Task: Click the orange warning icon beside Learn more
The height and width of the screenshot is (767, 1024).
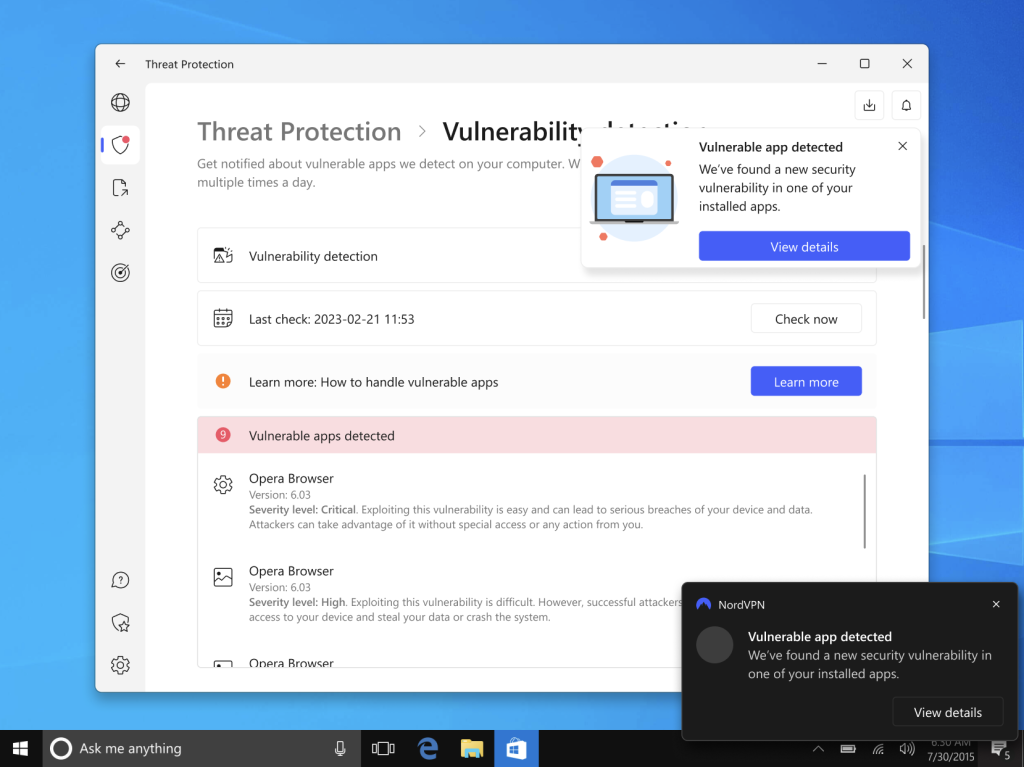Action: click(223, 381)
